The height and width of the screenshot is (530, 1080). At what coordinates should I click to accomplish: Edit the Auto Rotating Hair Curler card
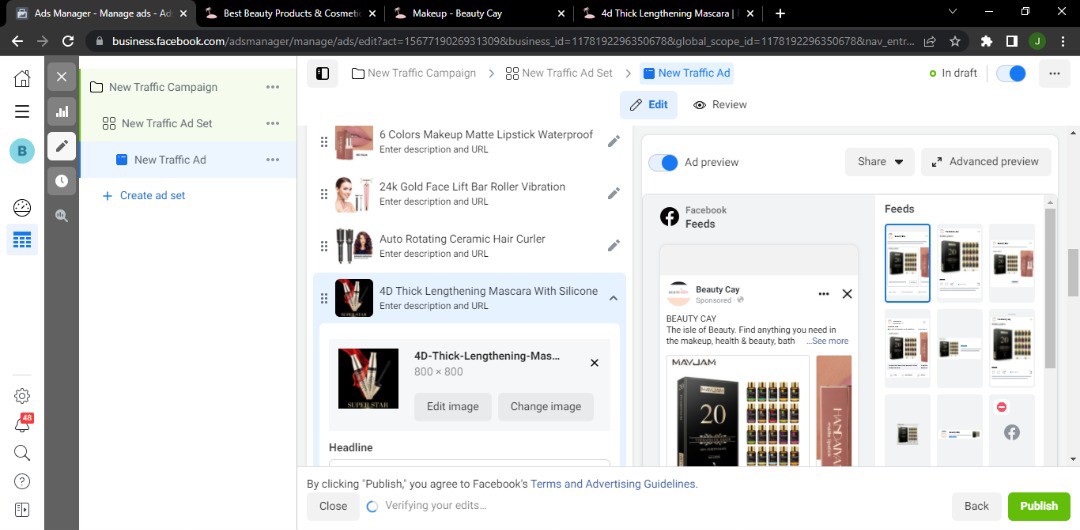coord(614,245)
